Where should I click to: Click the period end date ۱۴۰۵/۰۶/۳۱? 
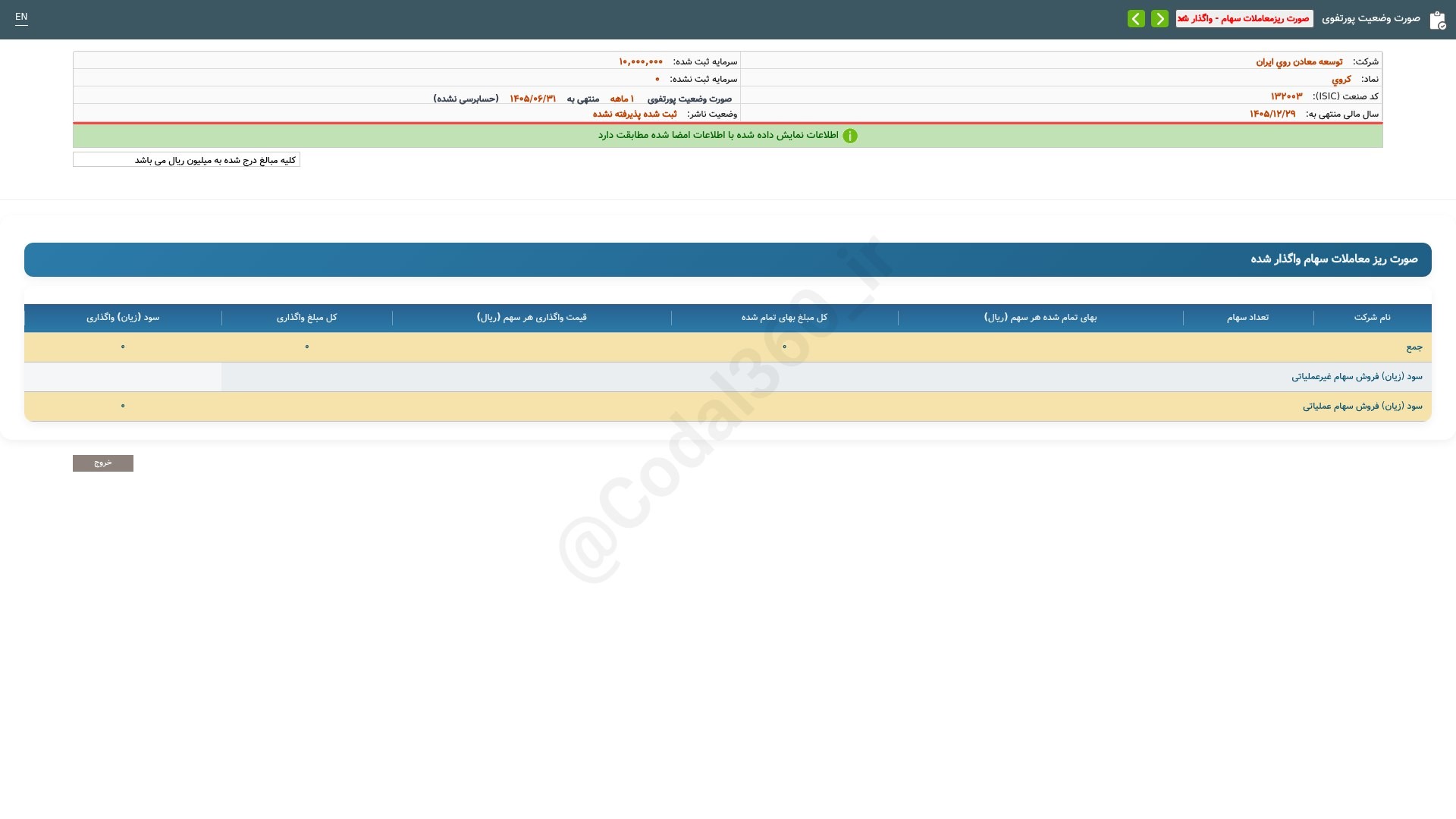tap(532, 99)
